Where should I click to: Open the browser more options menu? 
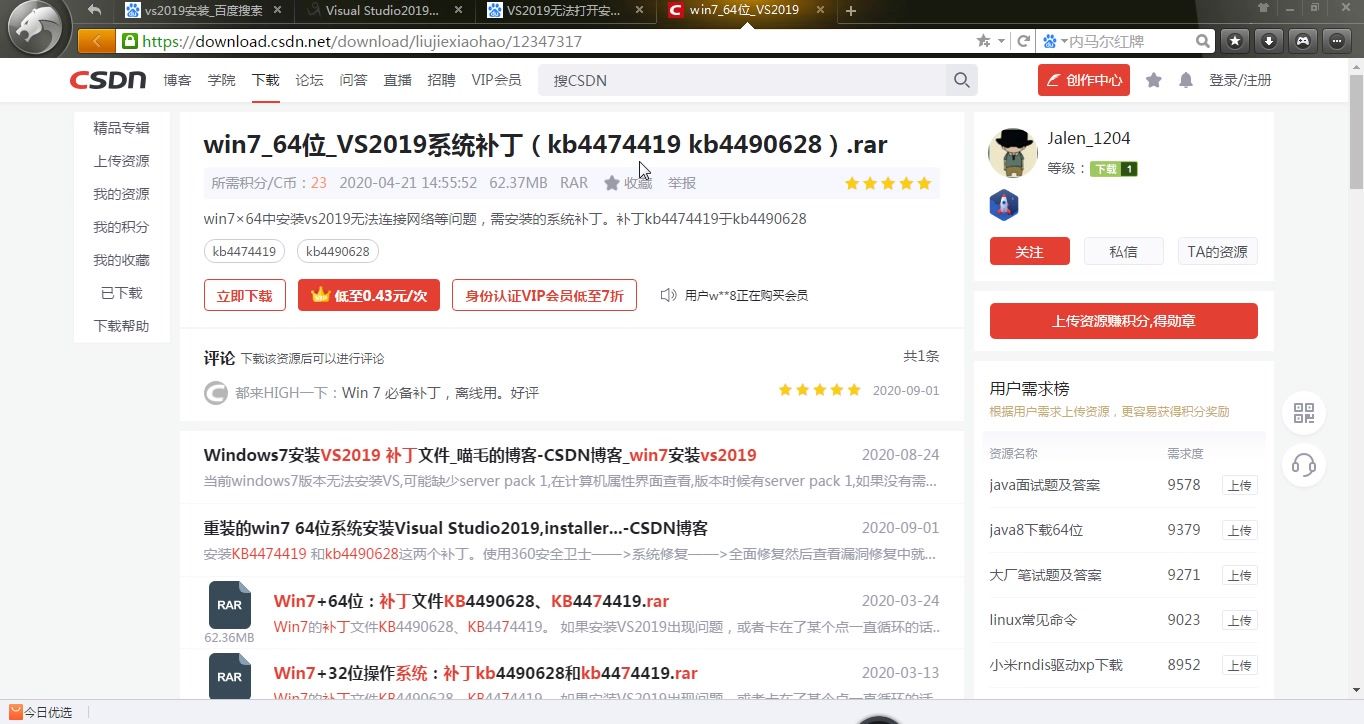1337,41
